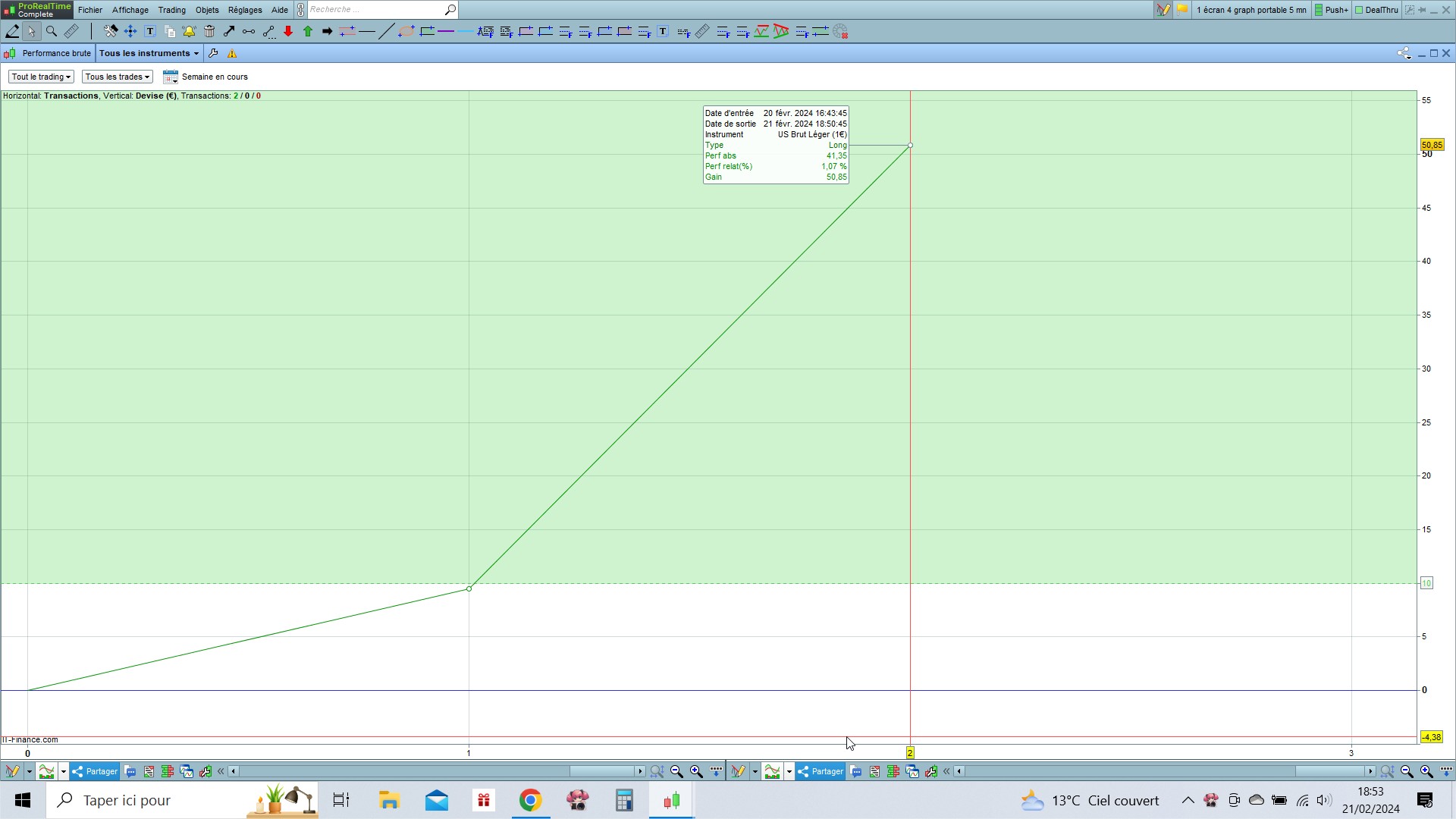Screen dimensions: 1456x819
Task: Open the Tous les trades dropdown
Action: point(117,77)
